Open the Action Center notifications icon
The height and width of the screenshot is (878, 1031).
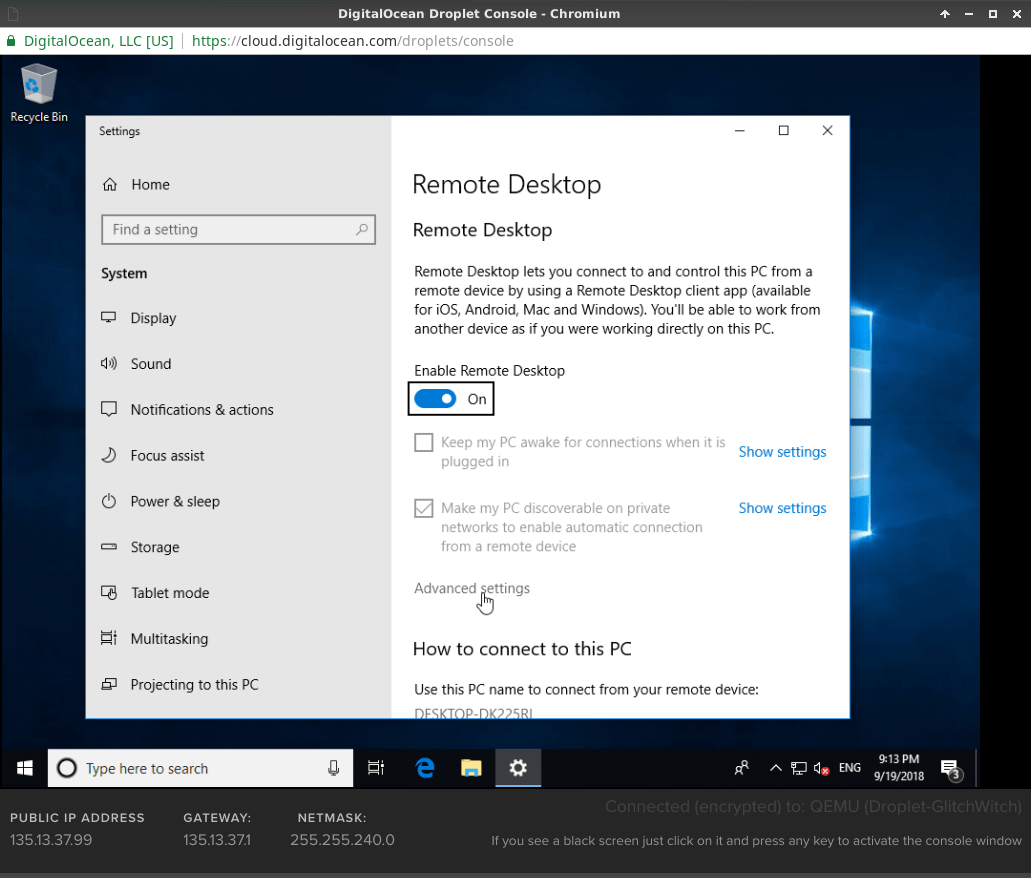pyautogui.click(x=949, y=768)
